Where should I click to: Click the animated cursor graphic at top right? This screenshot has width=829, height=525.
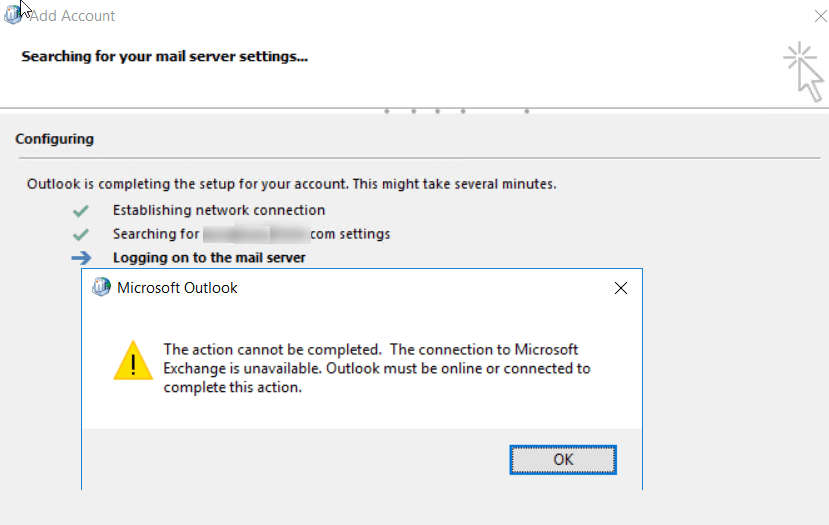pos(804,72)
